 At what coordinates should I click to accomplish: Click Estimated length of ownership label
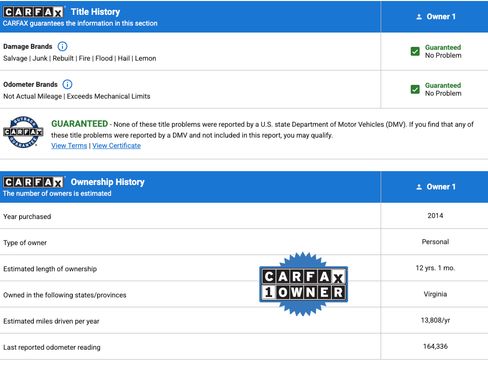tap(50, 269)
